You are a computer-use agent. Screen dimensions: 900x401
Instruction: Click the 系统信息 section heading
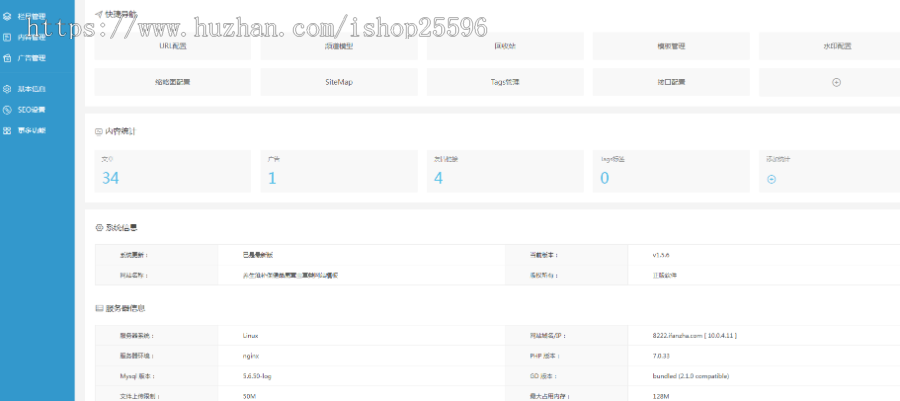point(121,228)
